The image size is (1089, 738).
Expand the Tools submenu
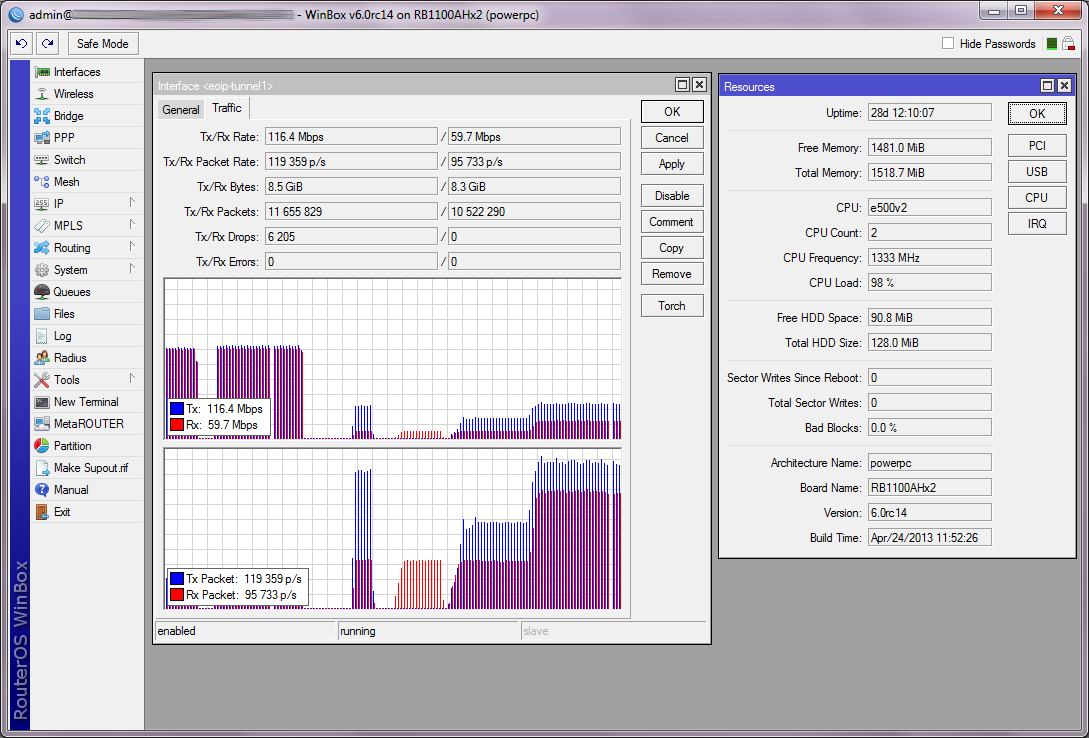click(131, 379)
